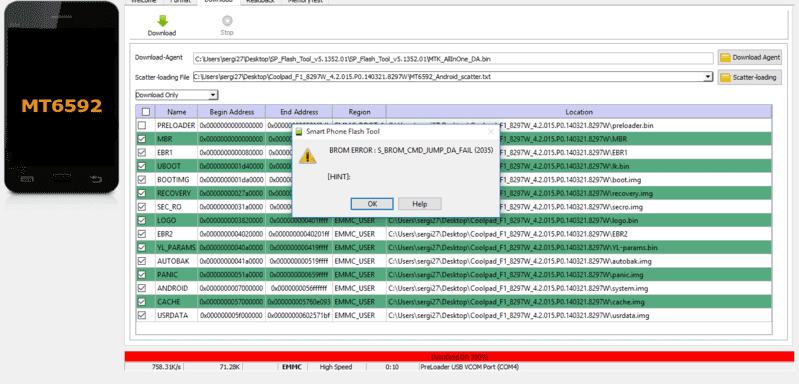Click the EMMC_USER region cell of CACHE
Screen dimensions: 799x384
(x=359, y=302)
